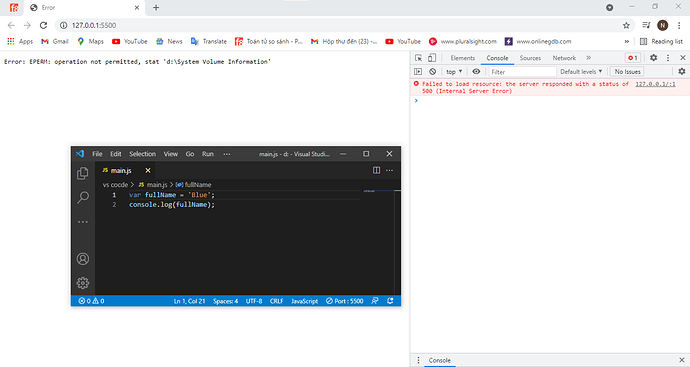690x367 pixels.
Task: Expand more DevTools tabs chevron
Action: tap(588, 58)
